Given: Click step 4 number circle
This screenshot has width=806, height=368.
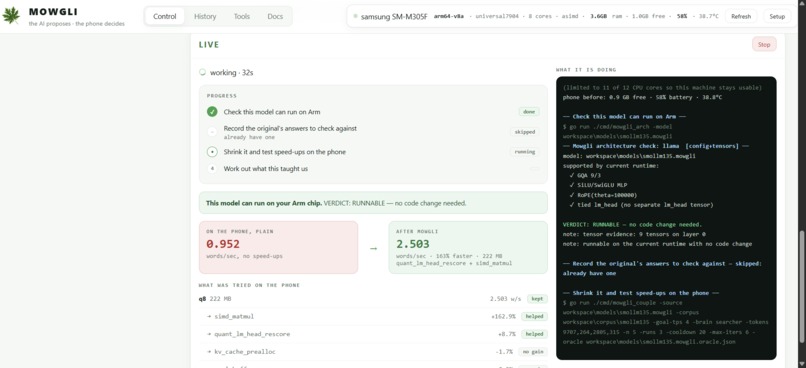Looking at the screenshot, I should point(212,169).
